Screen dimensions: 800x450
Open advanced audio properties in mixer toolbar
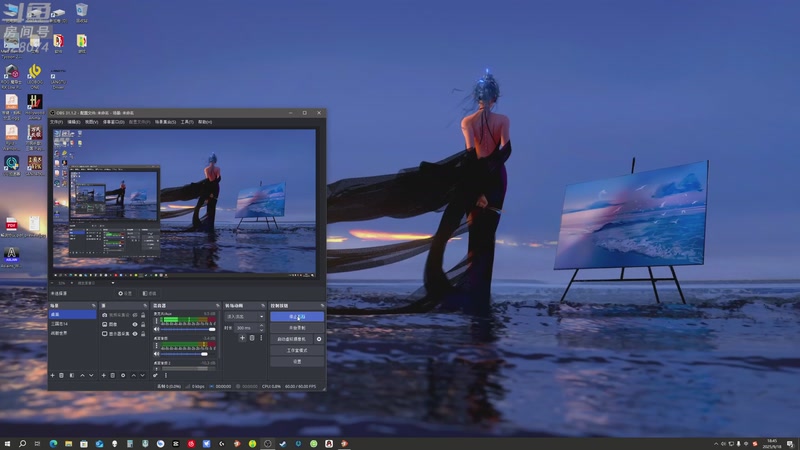[156, 376]
